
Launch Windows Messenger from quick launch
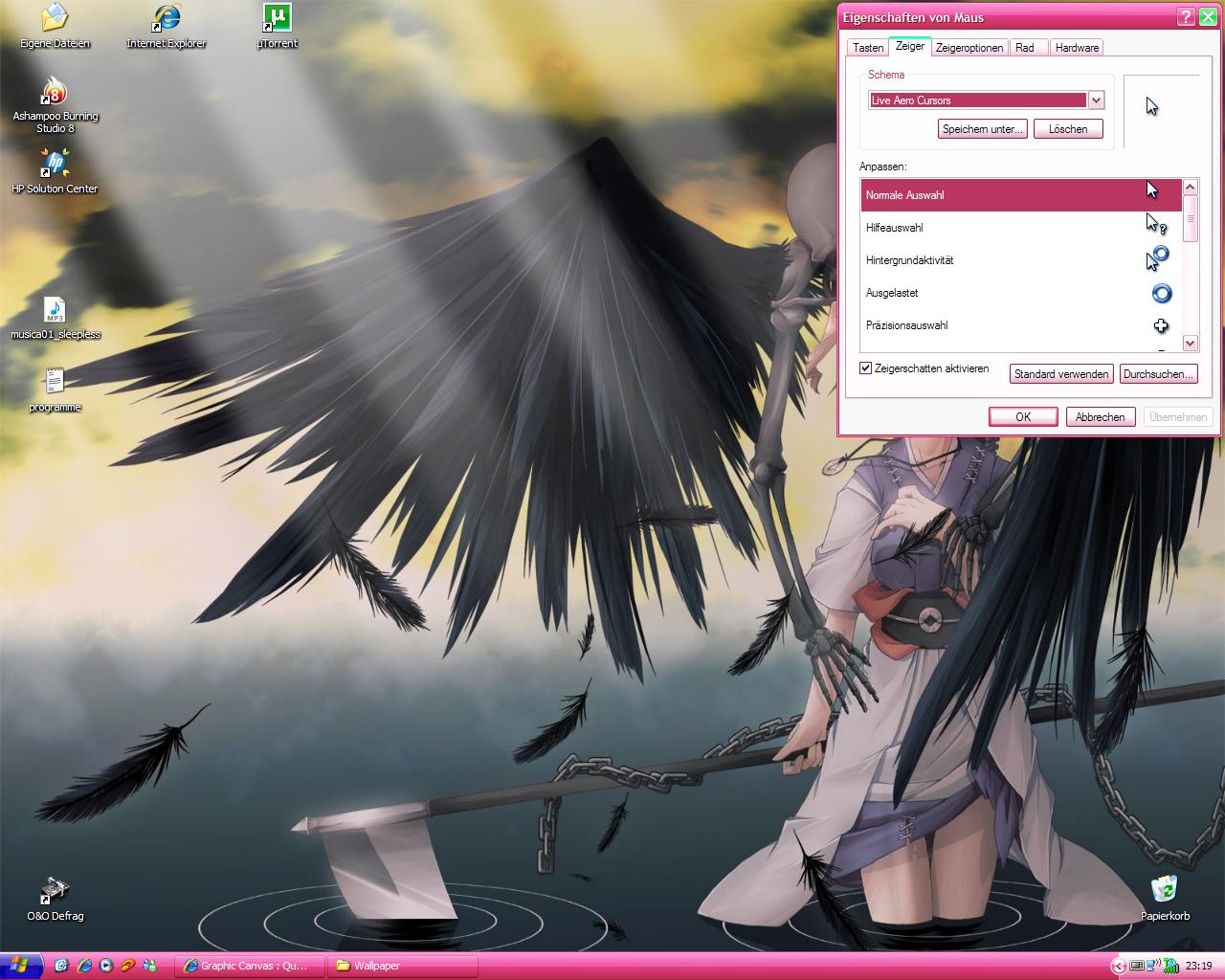150,966
